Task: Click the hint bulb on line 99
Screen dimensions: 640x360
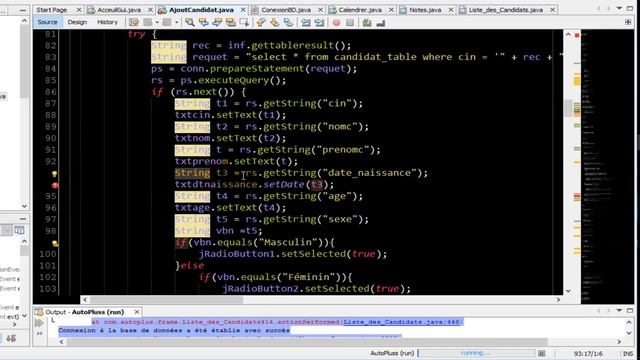Action: 55,244
